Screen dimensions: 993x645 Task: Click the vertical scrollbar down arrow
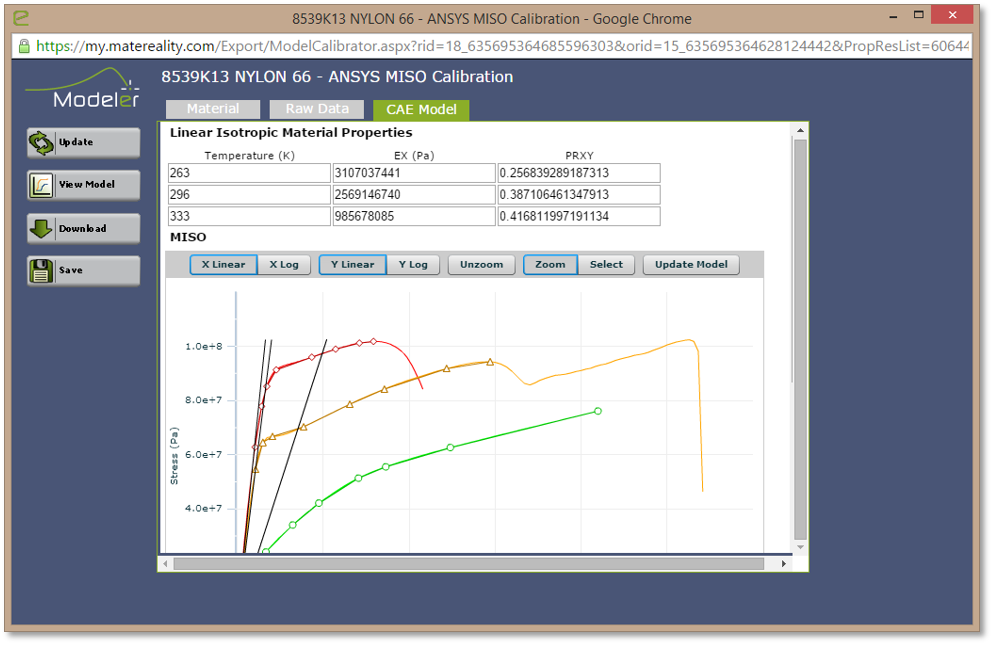click(x=800, y=547)
